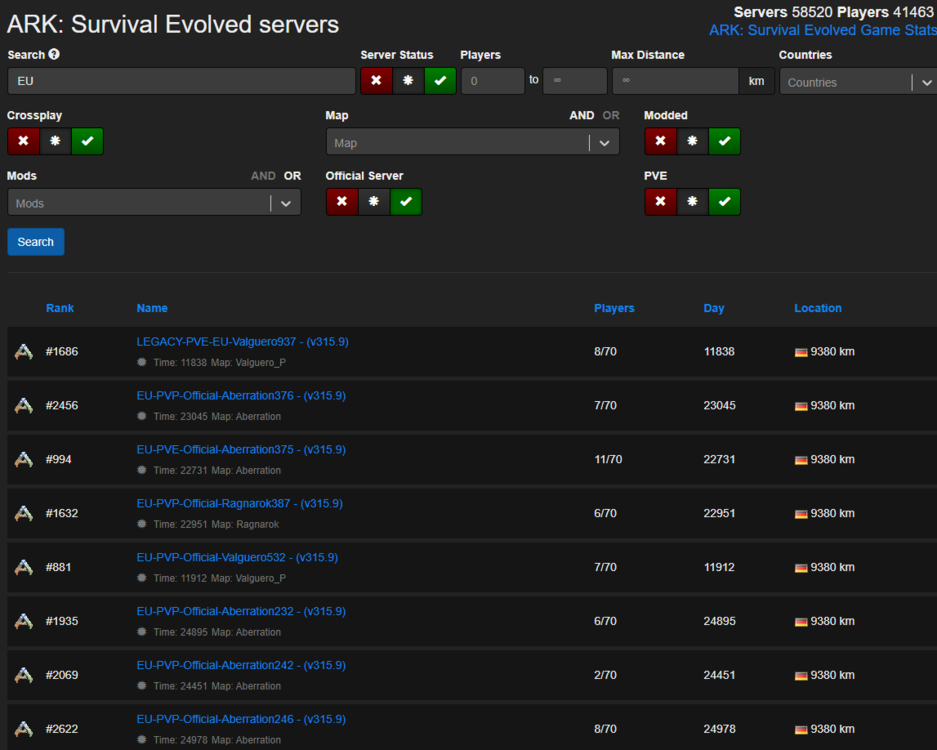The height and width of the screenshot is (750, 937).
Task: Click the status dot under EU-PVP-Official-Ragnarok387
Action: (142, 524)
